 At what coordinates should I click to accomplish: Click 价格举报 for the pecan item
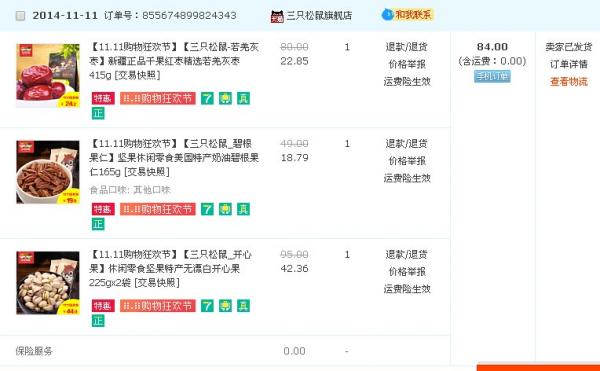point(407,161)
